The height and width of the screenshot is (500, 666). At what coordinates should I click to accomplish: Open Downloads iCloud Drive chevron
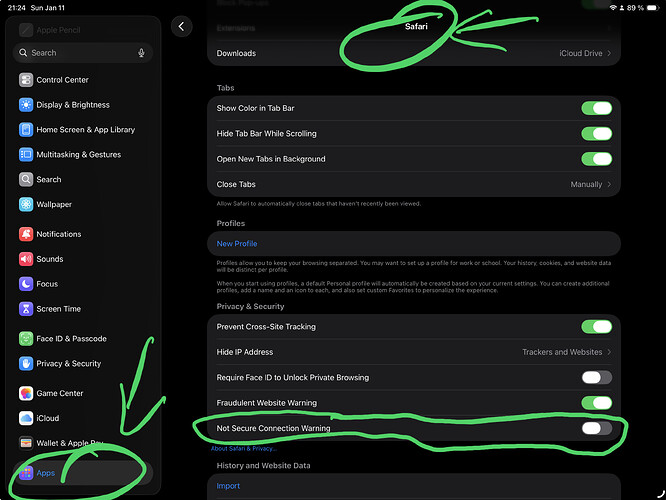pyautogui.click(x=609, y=53)
